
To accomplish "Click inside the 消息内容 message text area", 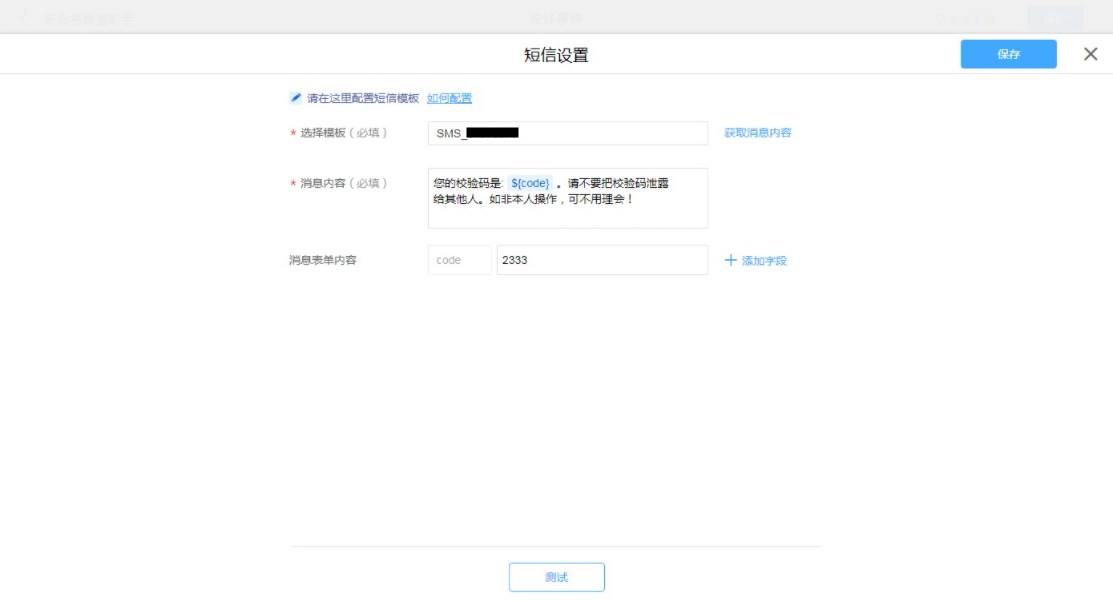I will click(x=567, y=210).
